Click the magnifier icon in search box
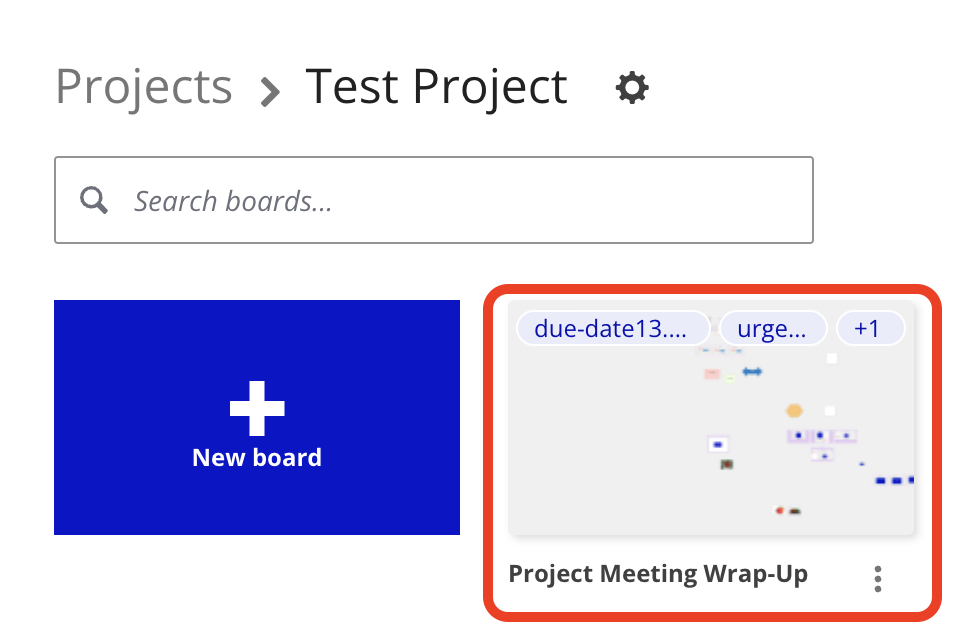954x638 pixels. click(x=94, y=201)
